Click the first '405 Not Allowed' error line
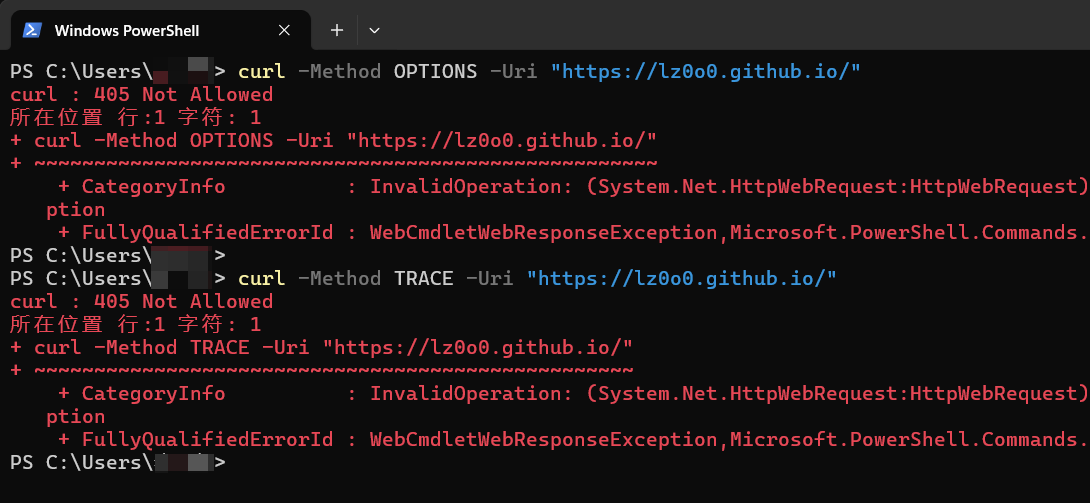 [142, 94]
